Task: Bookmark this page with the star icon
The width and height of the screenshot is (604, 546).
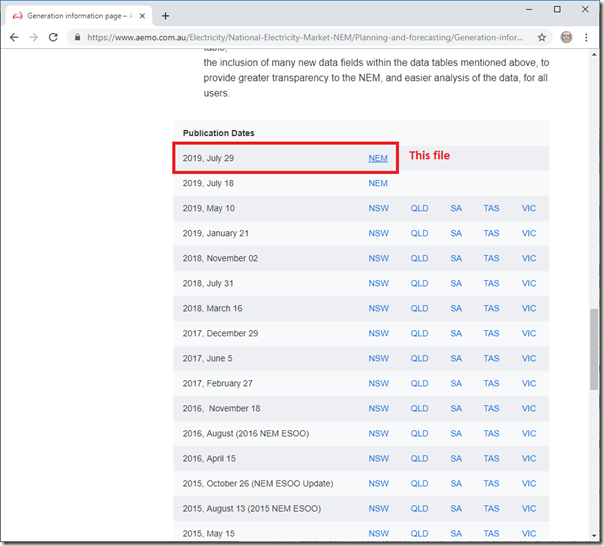Action: [542, 37]
